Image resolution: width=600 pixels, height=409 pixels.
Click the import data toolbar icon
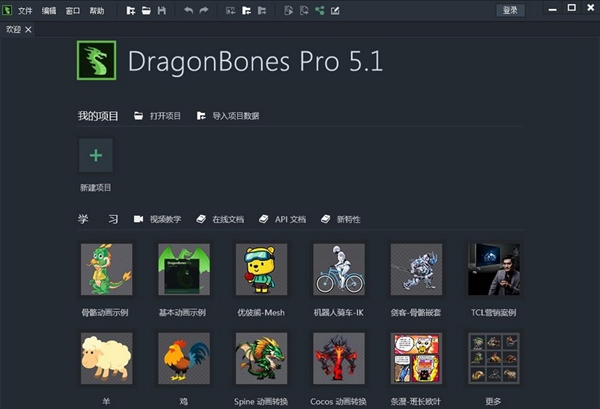click(246, 11)
